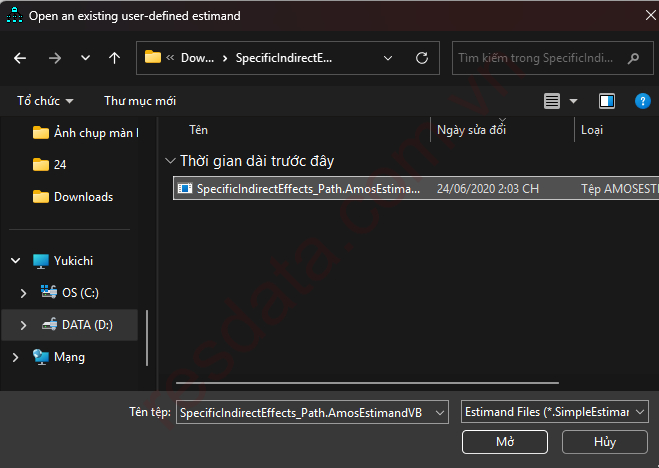Collapse the Yukichi computer node

15,261
